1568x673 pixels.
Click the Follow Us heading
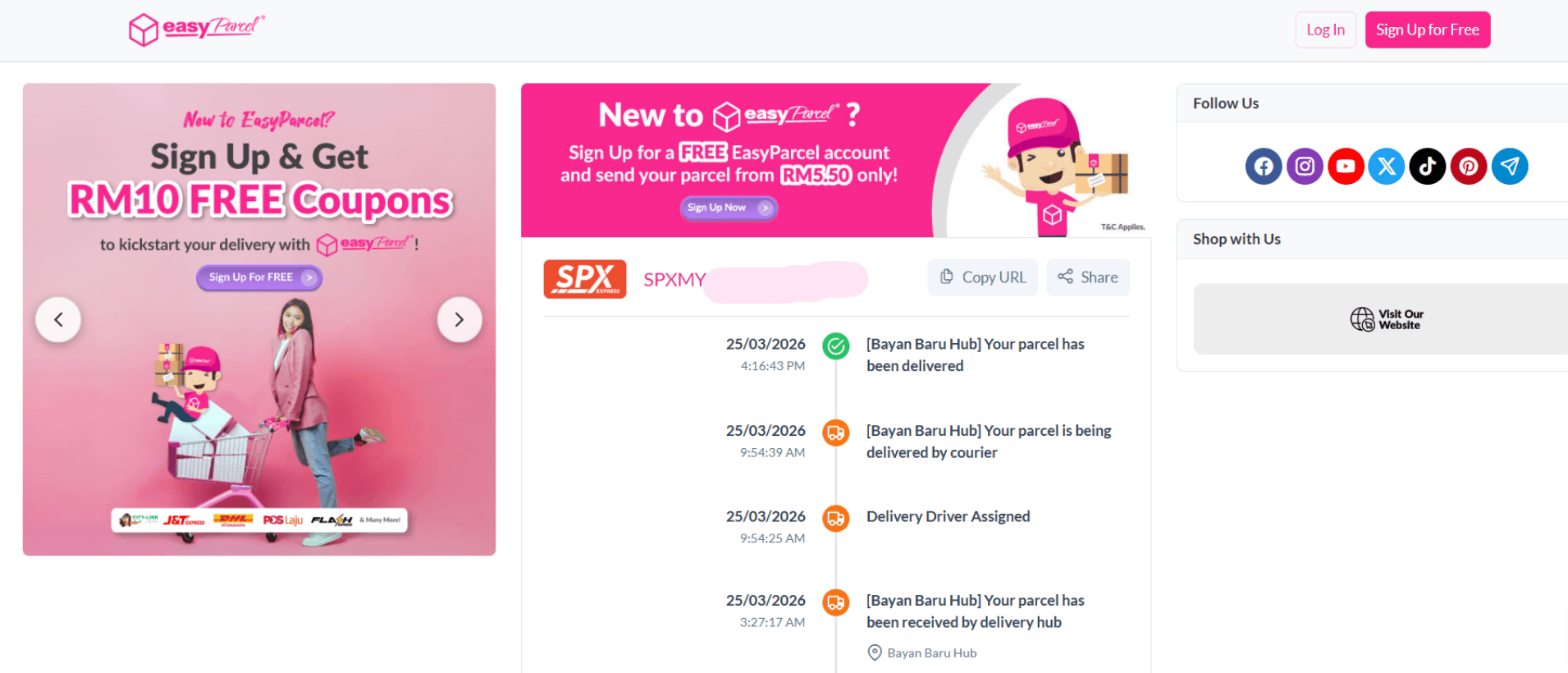(x=1226, y=103)
